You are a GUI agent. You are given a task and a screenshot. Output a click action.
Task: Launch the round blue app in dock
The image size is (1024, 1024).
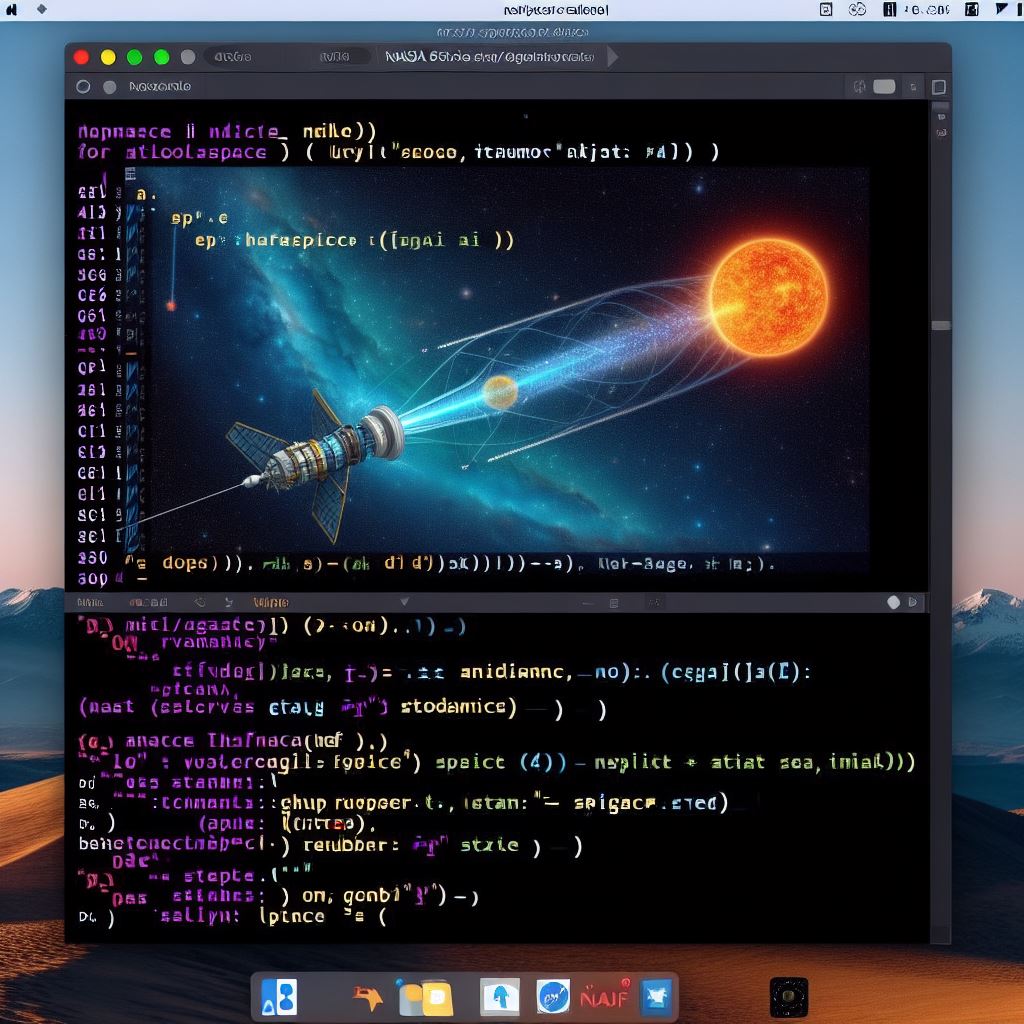[553, 997]
